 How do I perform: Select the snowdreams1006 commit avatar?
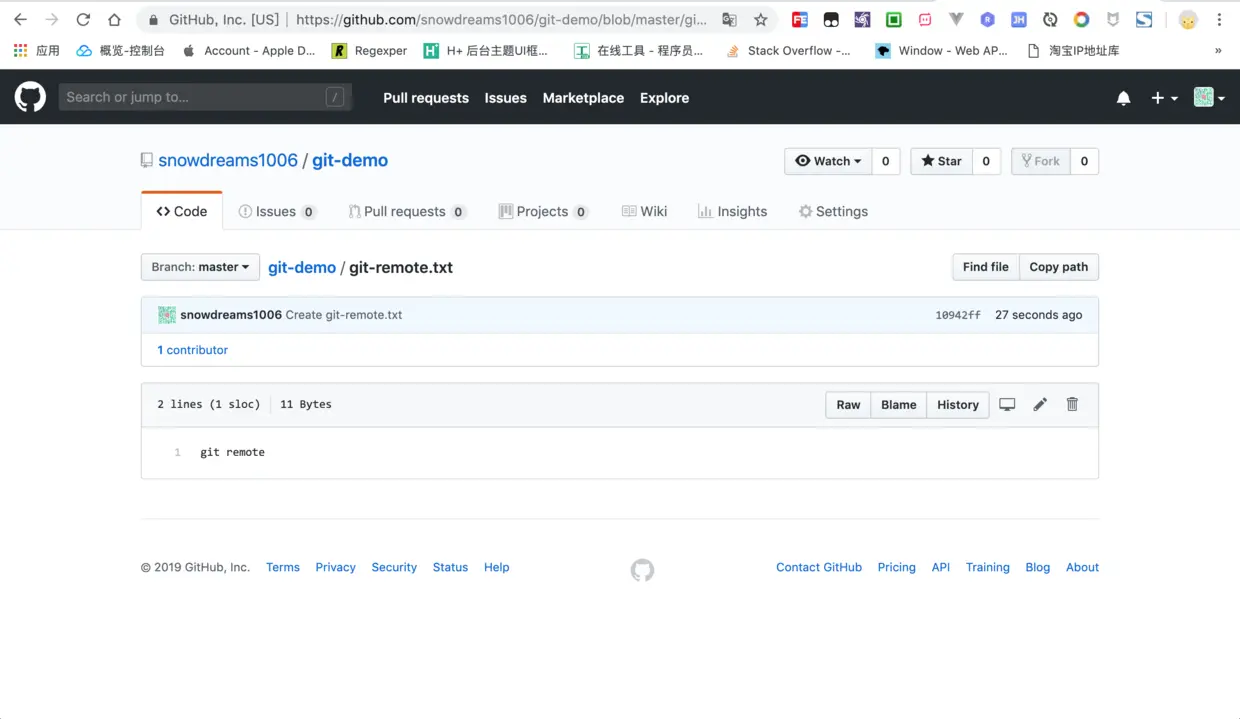point(166,314)
